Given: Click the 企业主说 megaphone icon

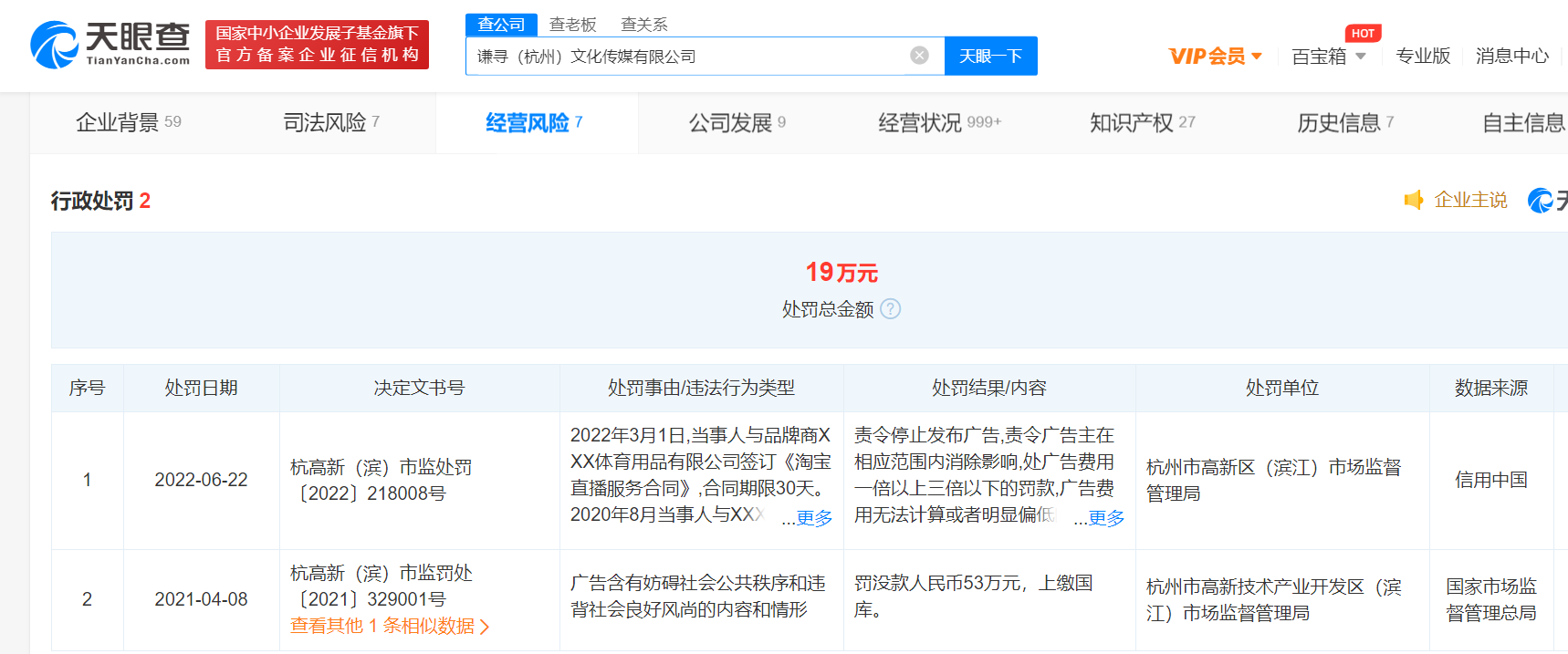Looking at the screenshot, I should (x=1414, y=200).
